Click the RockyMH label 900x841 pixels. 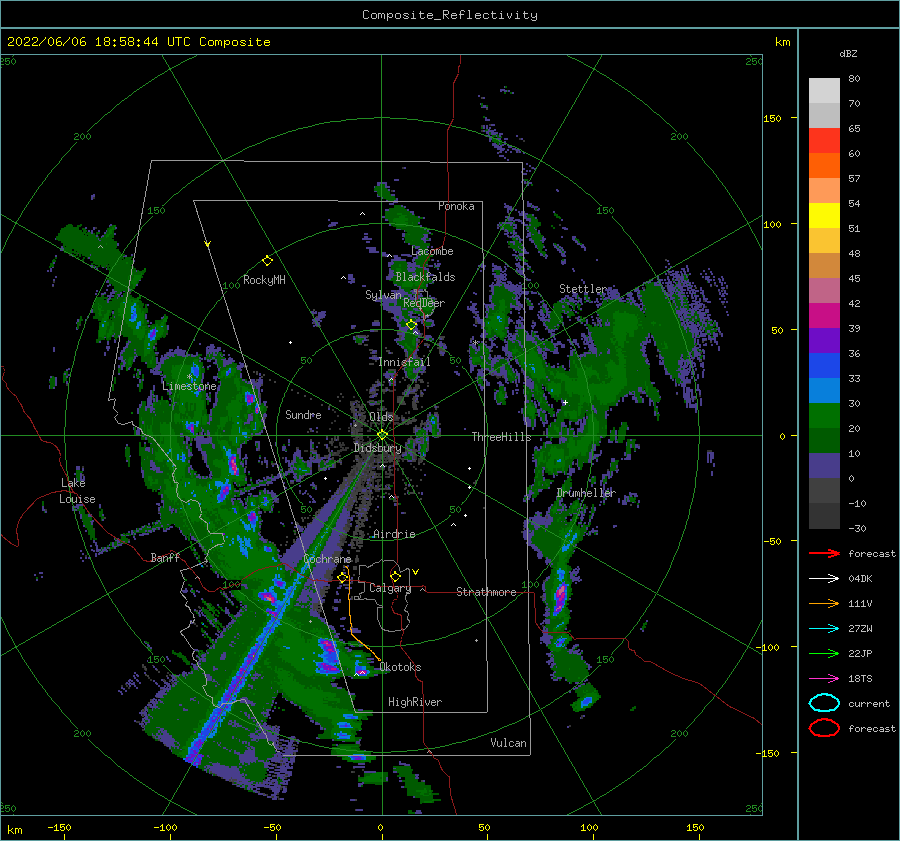click(264, 280)
